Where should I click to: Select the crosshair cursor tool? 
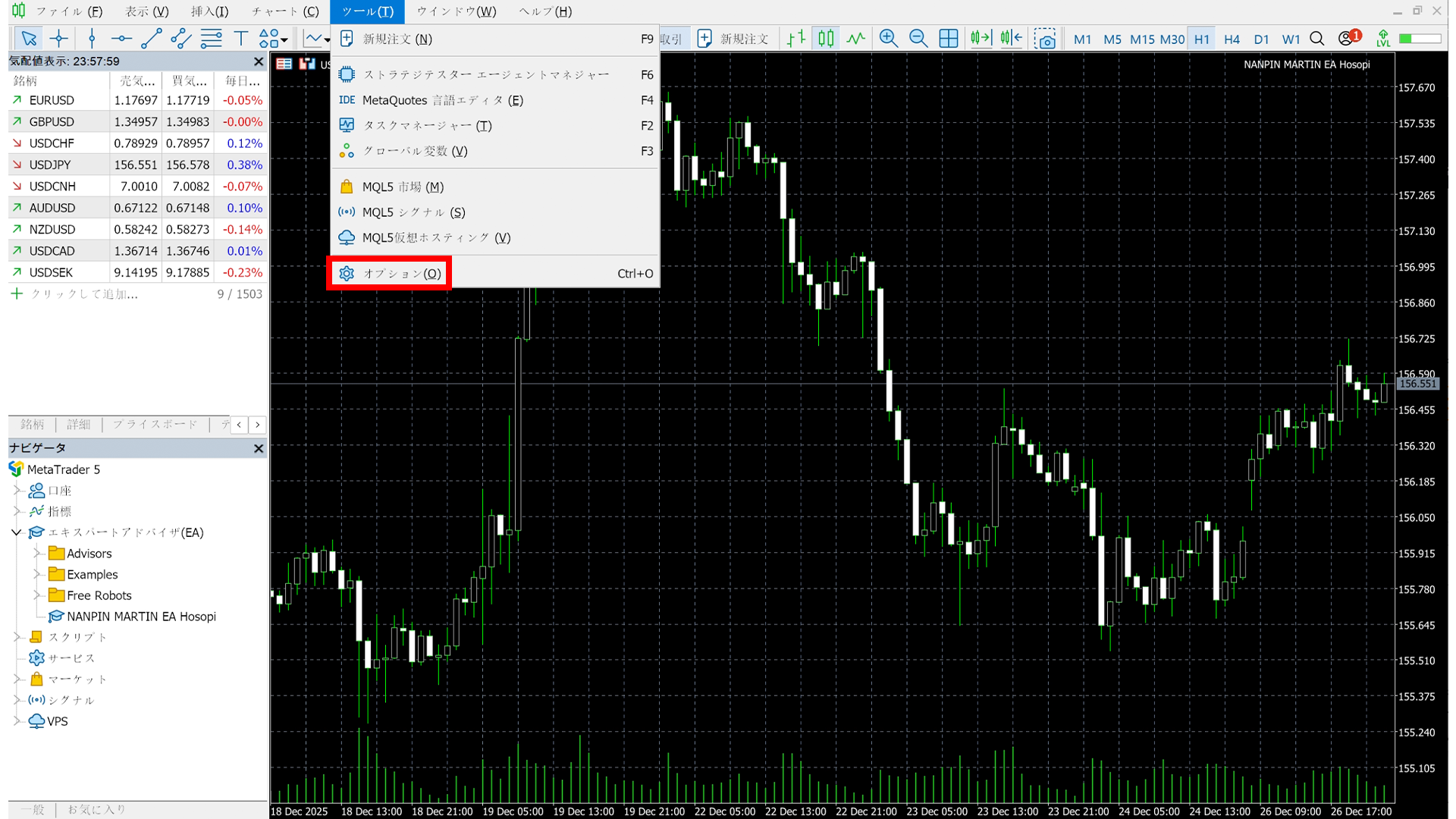[58, 39]
